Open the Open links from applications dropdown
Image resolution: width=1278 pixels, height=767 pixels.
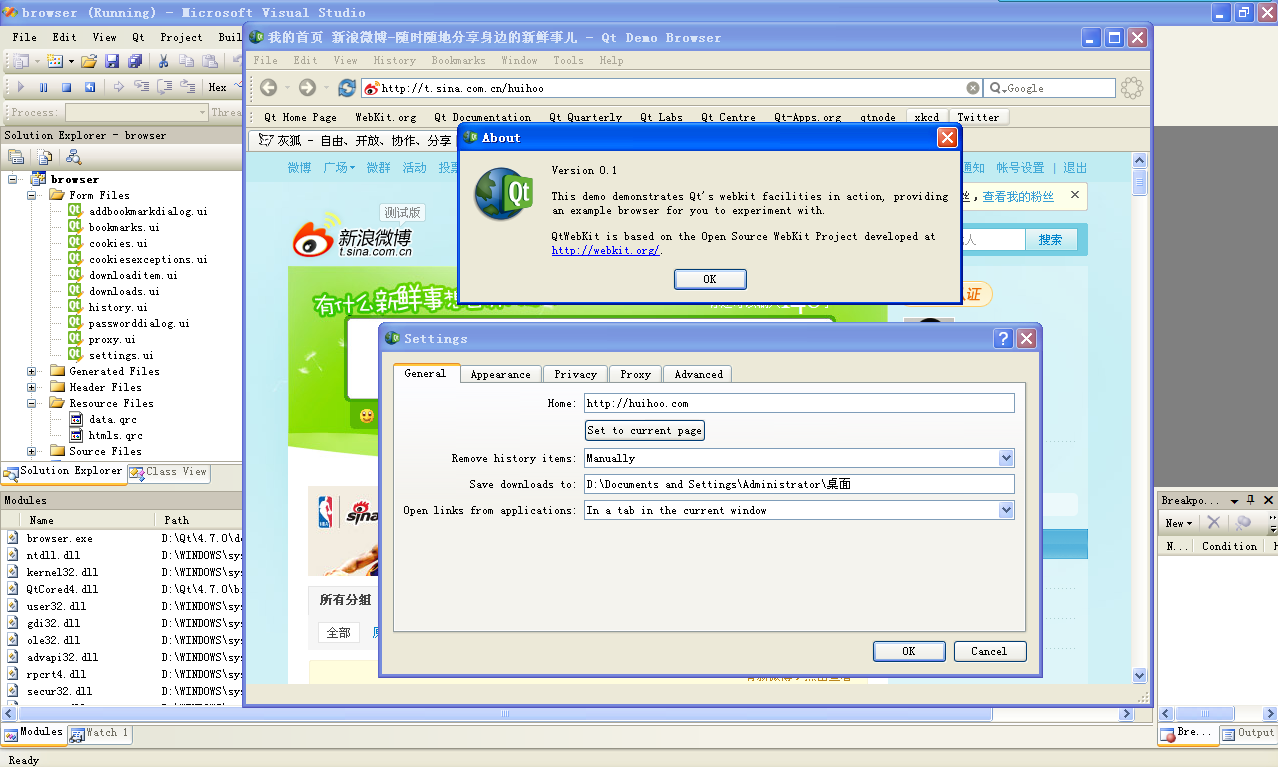[1006, 510]
